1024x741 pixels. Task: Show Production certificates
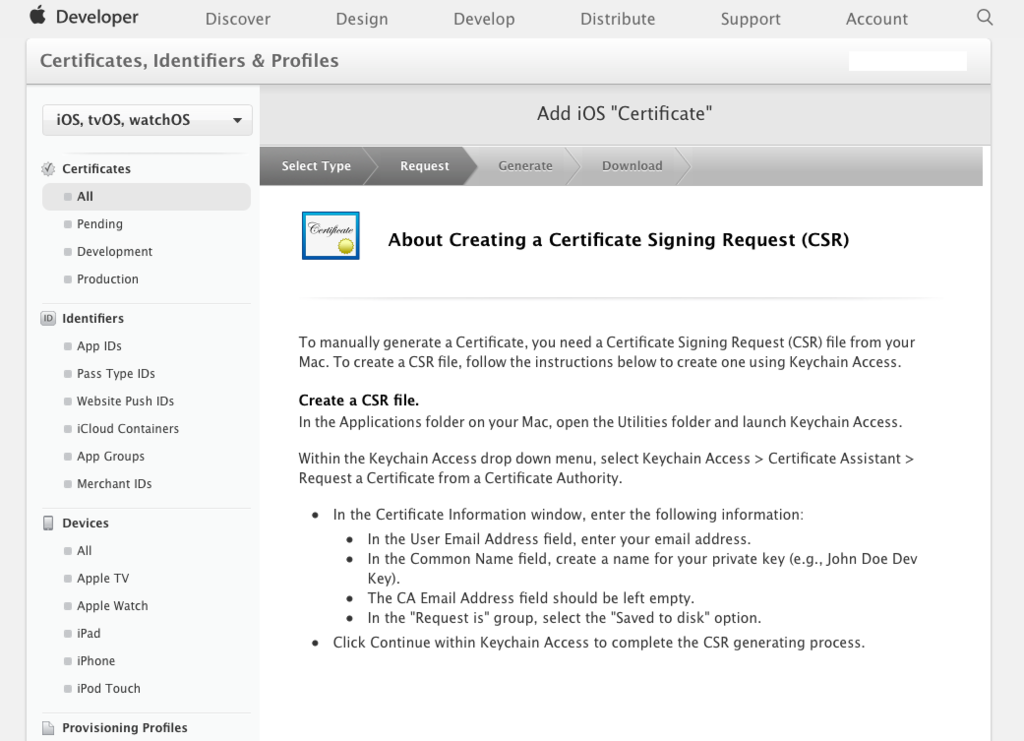[107, 279]
